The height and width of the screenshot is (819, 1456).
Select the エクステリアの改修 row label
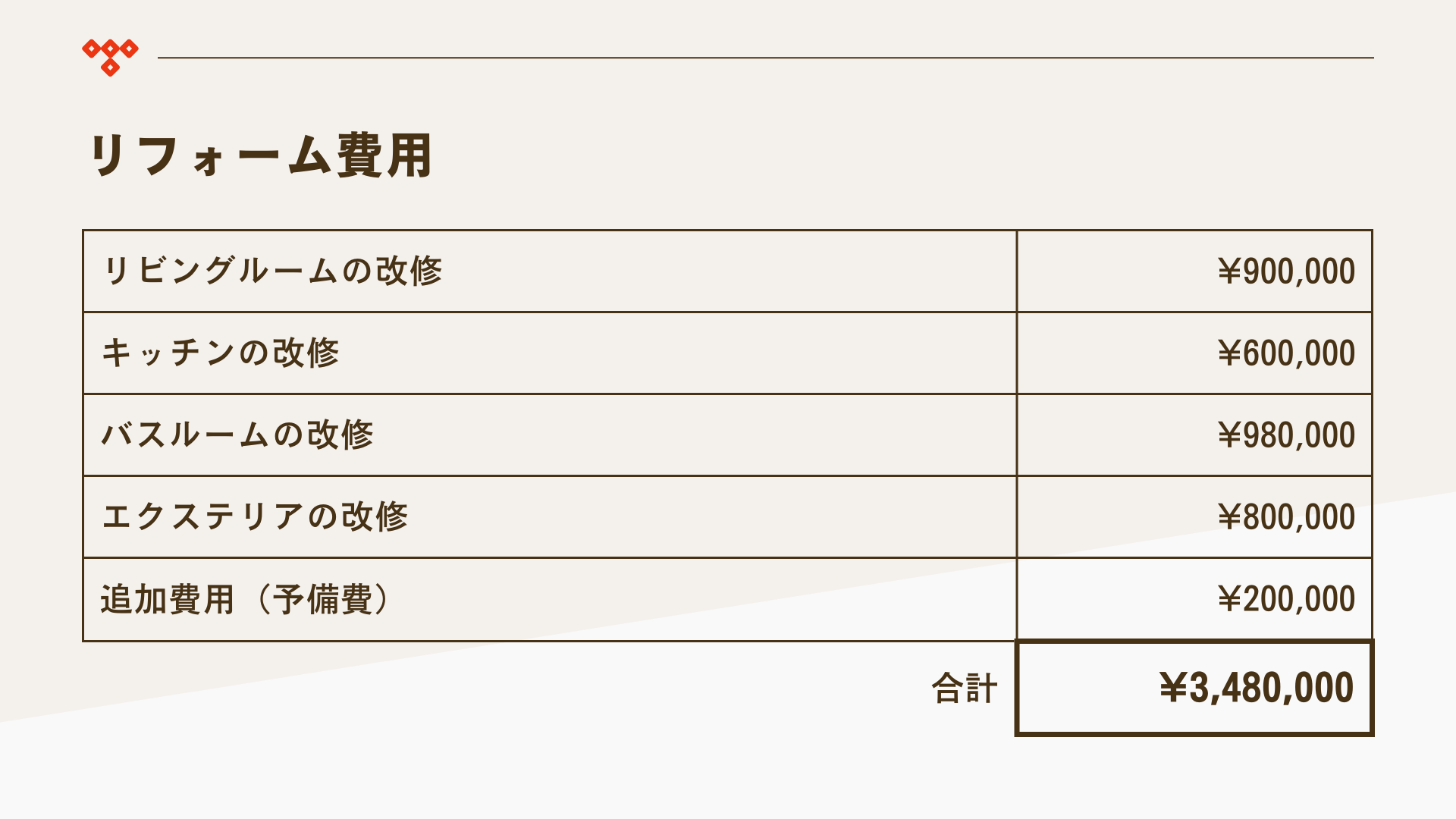click(x=255, y=516)
